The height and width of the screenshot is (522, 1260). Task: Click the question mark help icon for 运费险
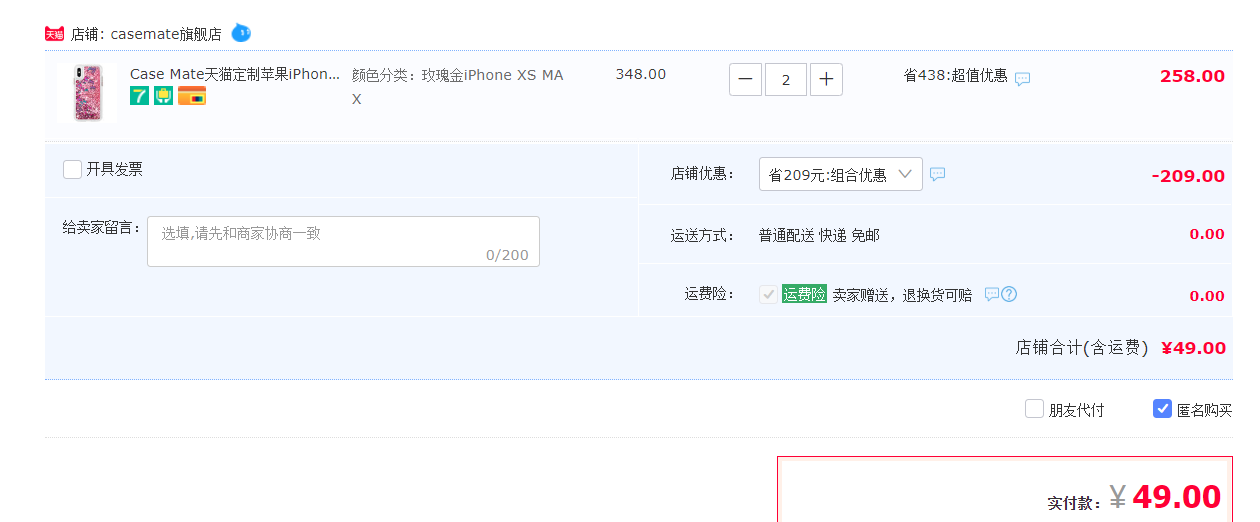(x=1009, y=294)
